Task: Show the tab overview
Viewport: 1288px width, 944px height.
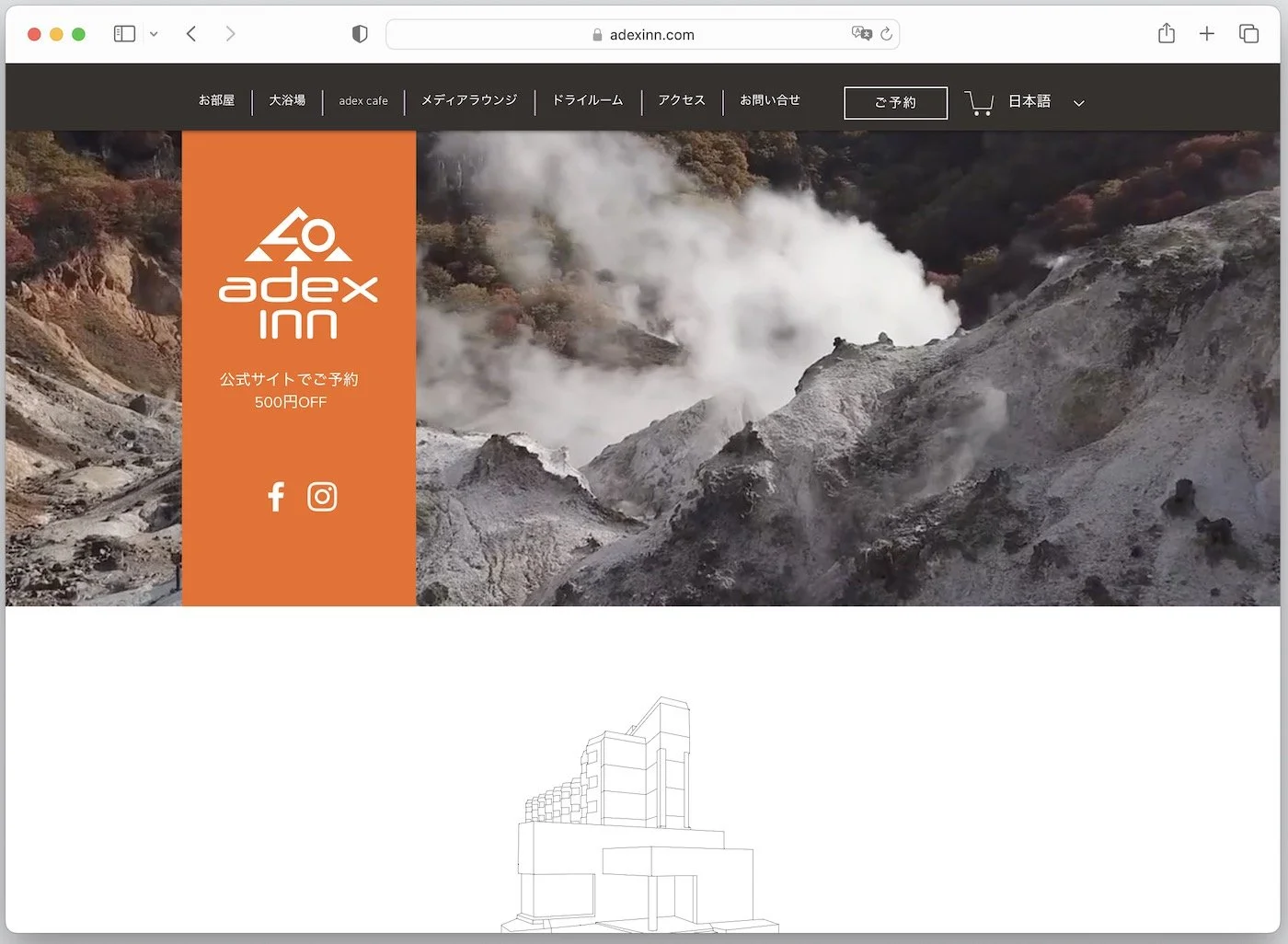Action: [1248, 33]
